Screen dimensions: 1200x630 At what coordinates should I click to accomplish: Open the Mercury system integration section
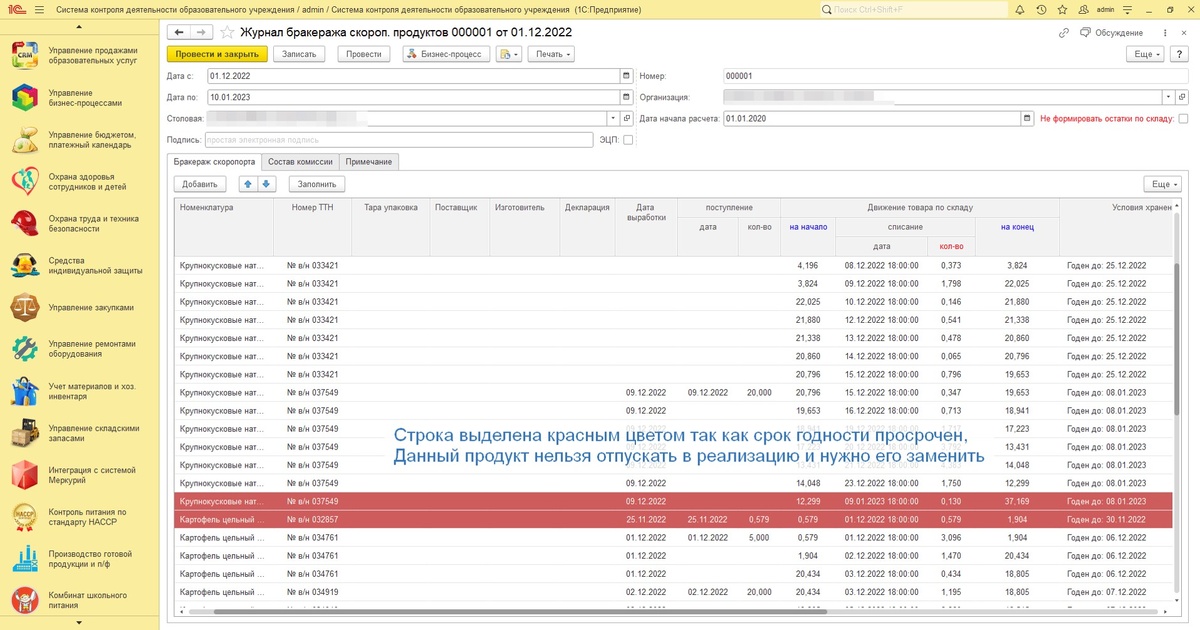pyautogui.click(x=79, y=475)
